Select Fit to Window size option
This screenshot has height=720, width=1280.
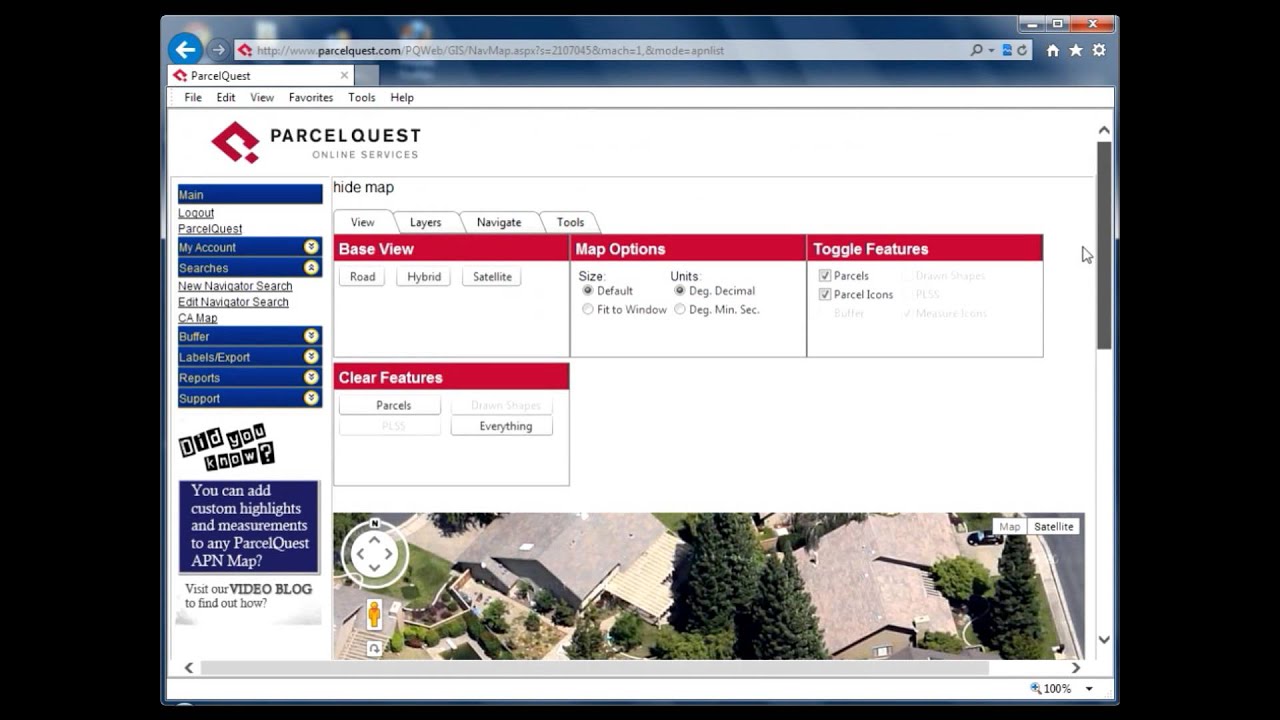click(588, 310)
